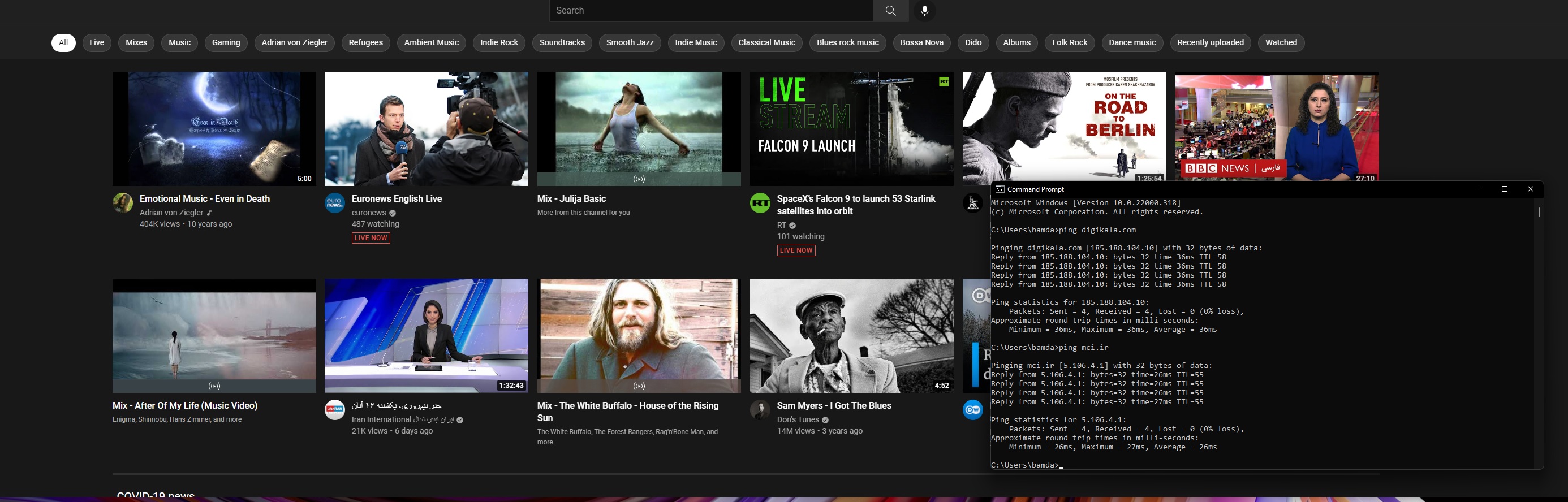Click Mosfilm channel avatar beside Command Prompt
The image size is (1568, 502).
(973, 204)
